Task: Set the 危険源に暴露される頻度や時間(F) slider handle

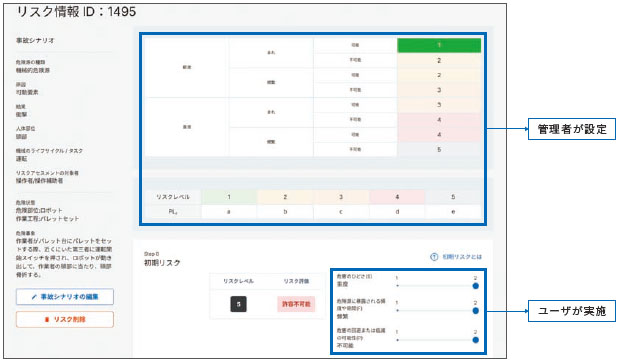Action: tap(475, 311)
